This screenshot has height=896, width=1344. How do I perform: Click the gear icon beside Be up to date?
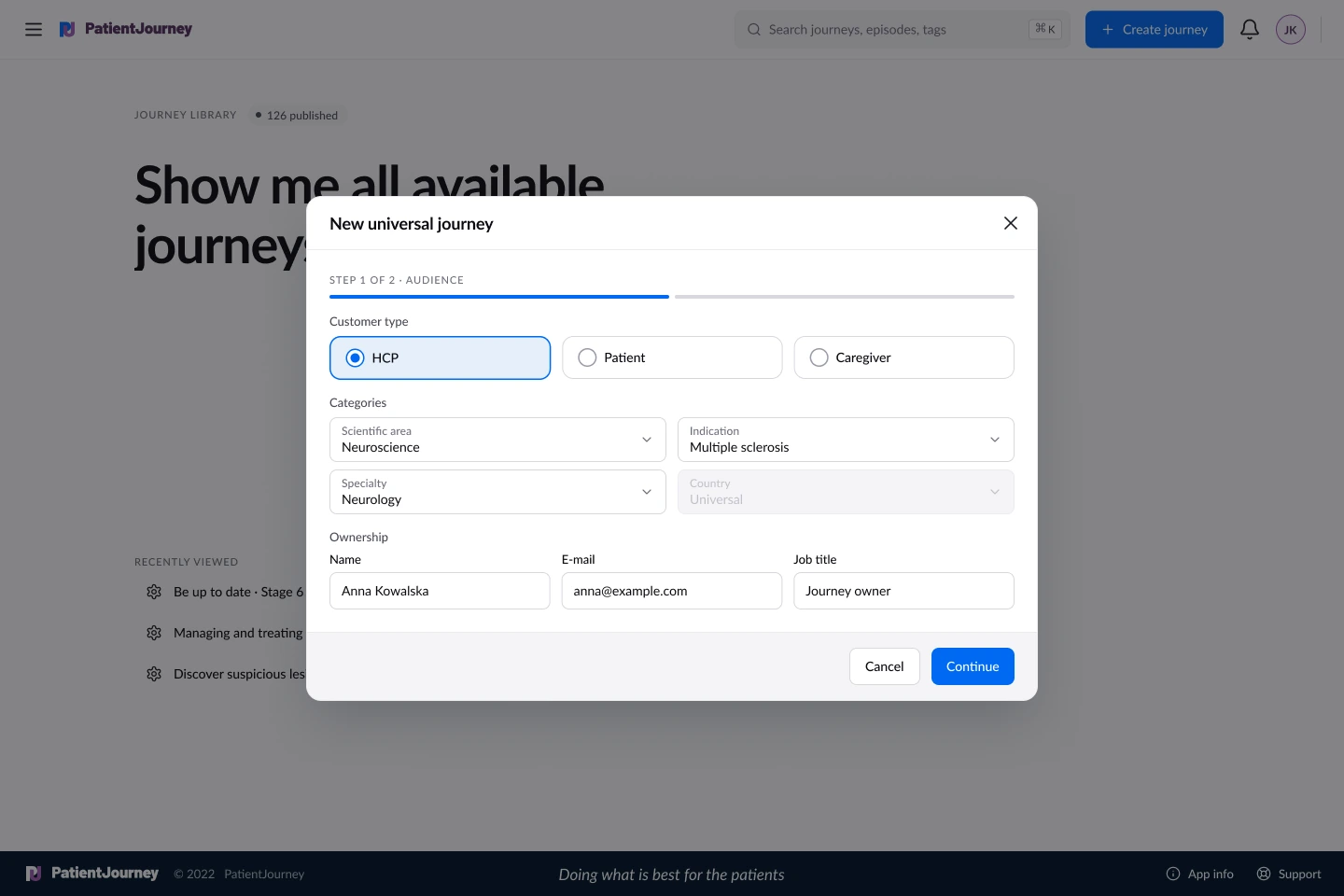(x=154, y=592)
